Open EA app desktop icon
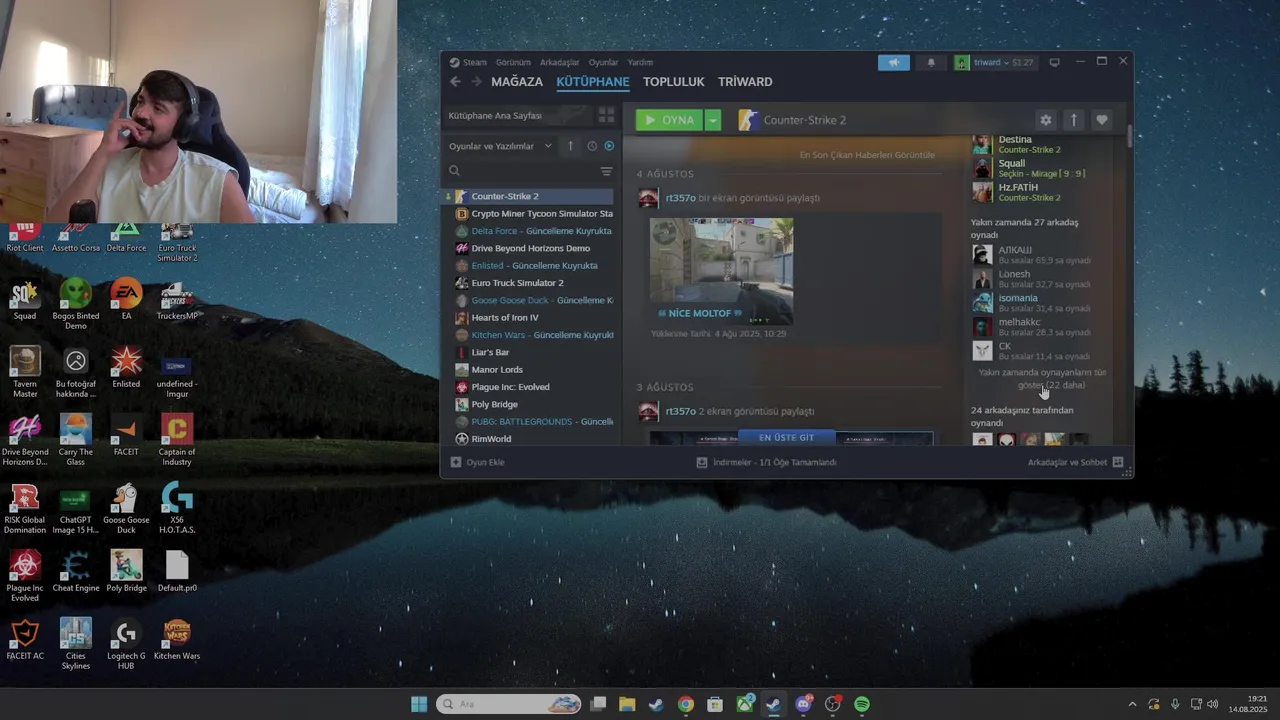 tap(126, 299)
